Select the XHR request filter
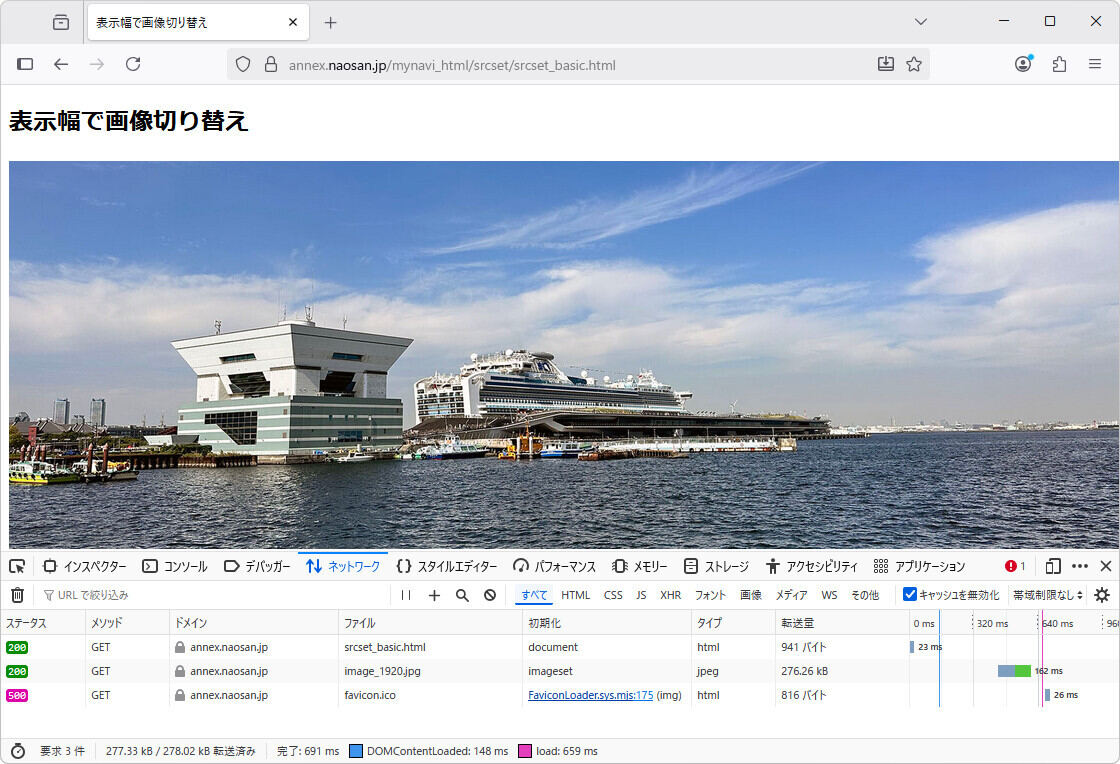 pos(670,594)
